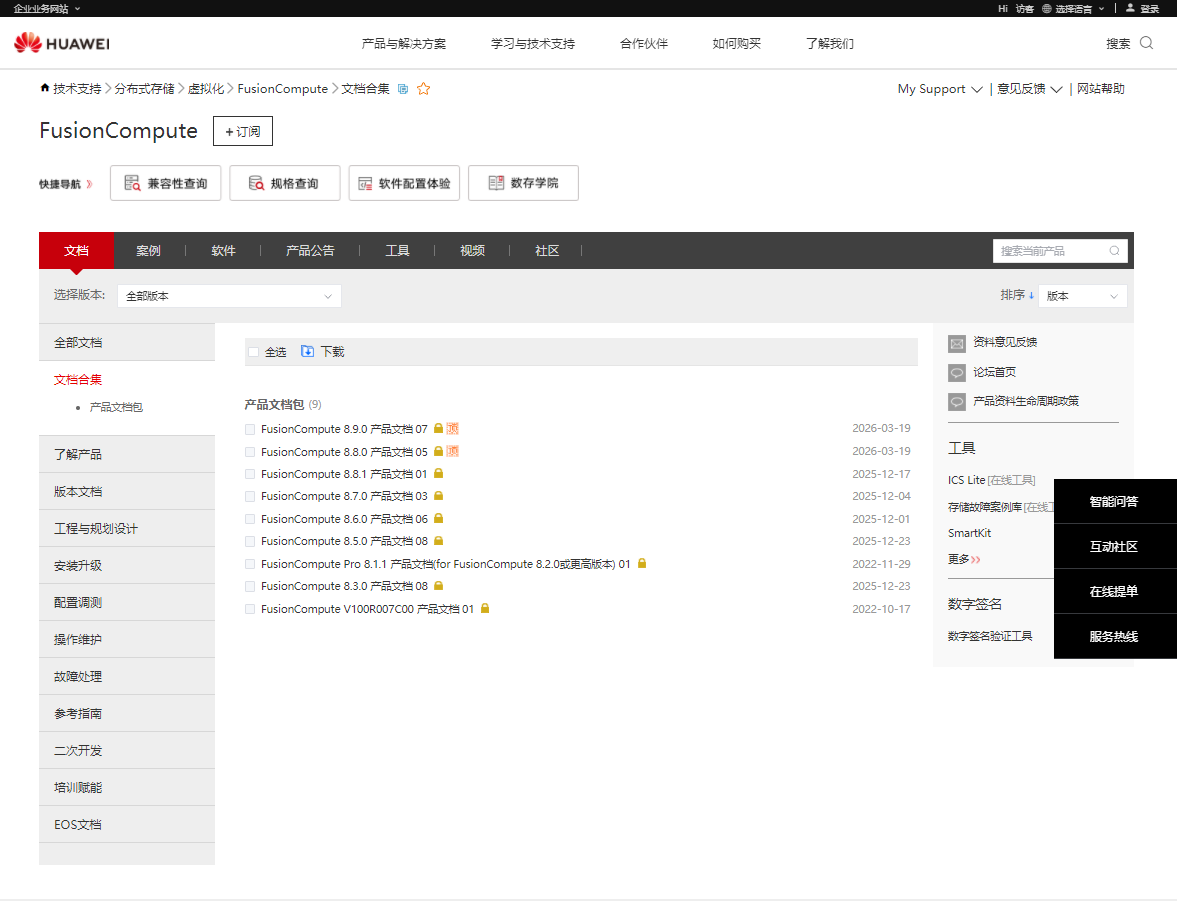Tick the 全选 checkbox
1177x901 pixels.
click(x=254, y=351)
